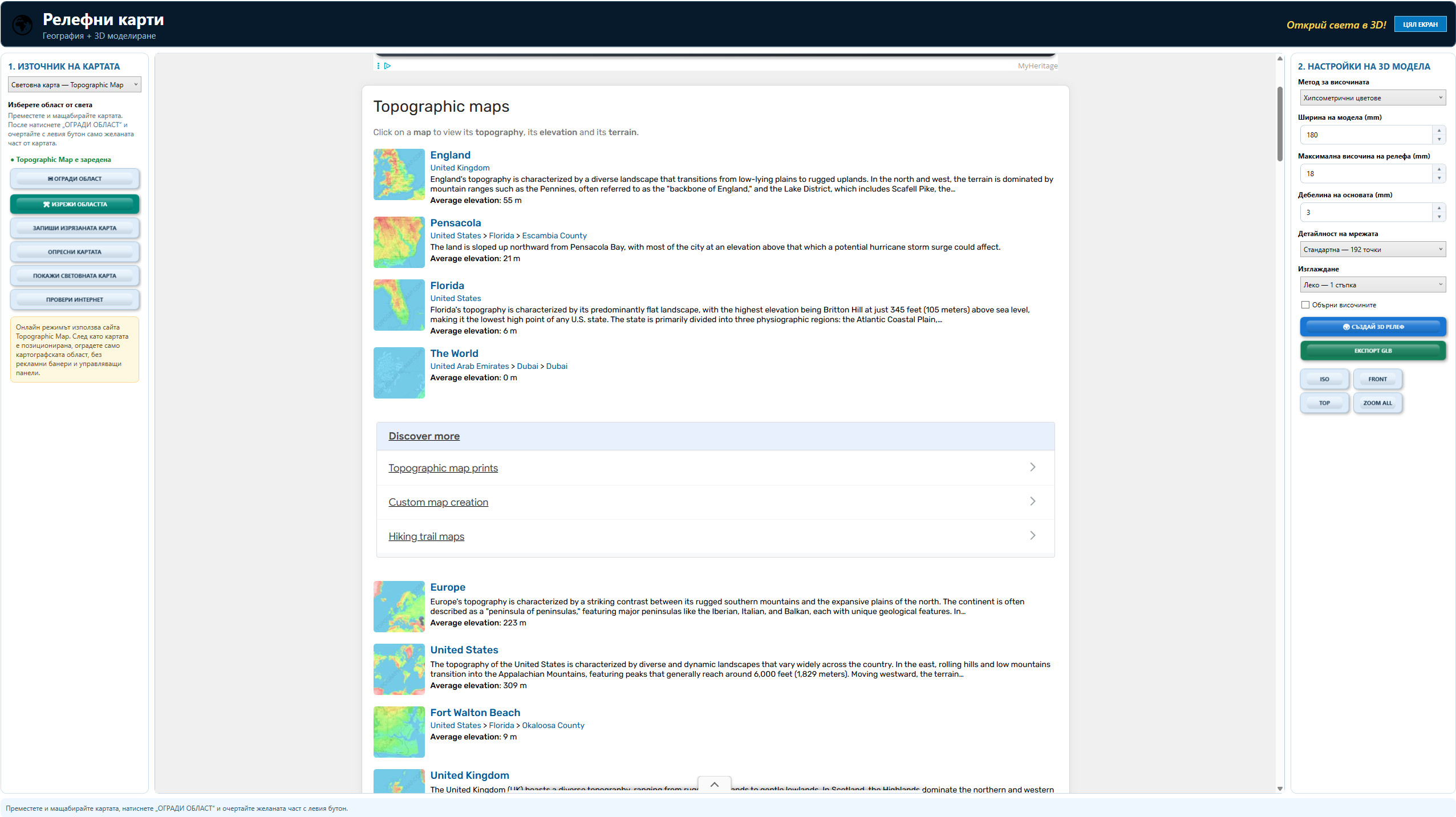Open the Детайлност на мрежата dropdown
The width and height of the screenshot is (1456, 817).
[1373, 250]
